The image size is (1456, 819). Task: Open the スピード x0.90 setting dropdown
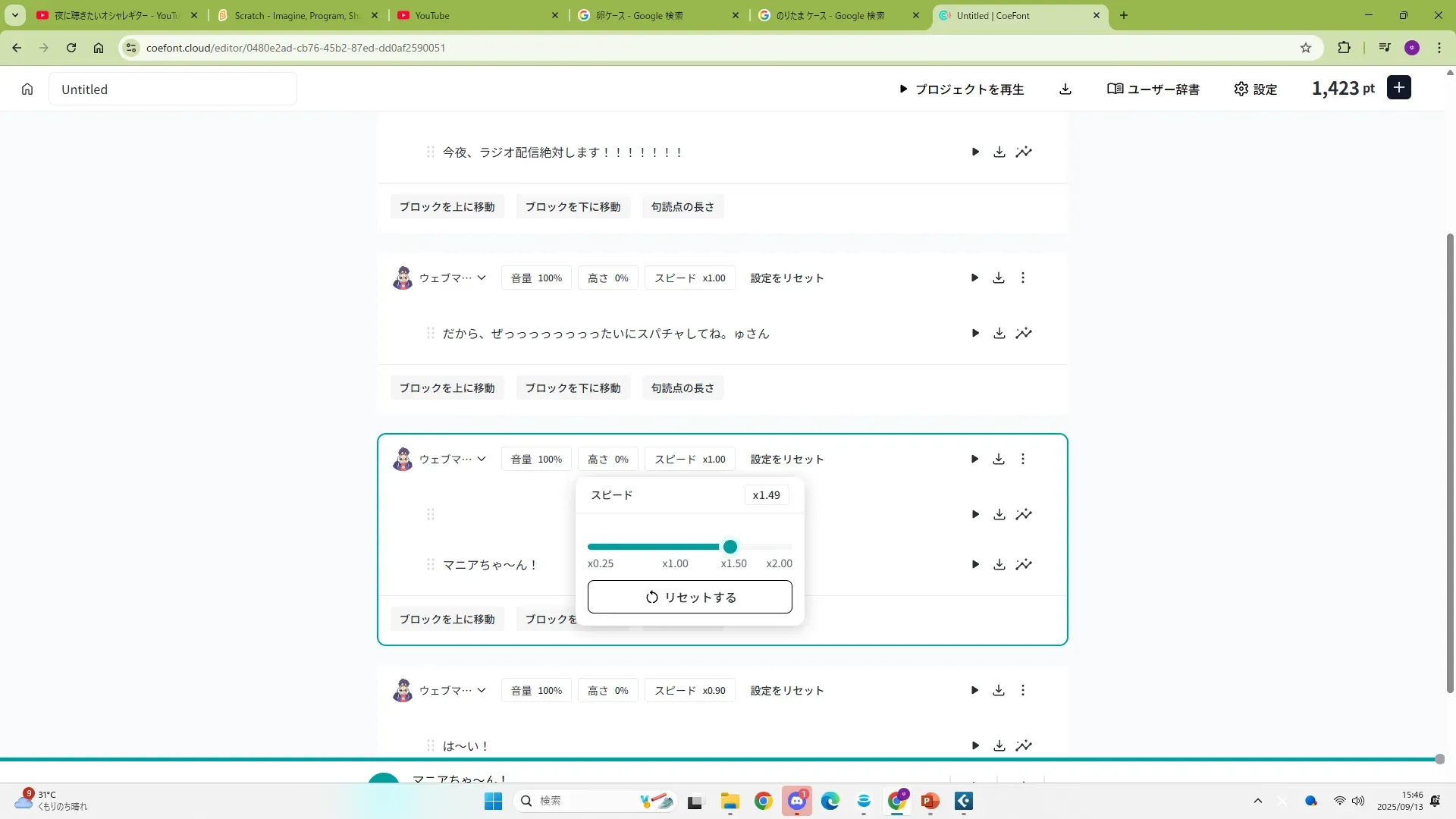click(689, 691)
